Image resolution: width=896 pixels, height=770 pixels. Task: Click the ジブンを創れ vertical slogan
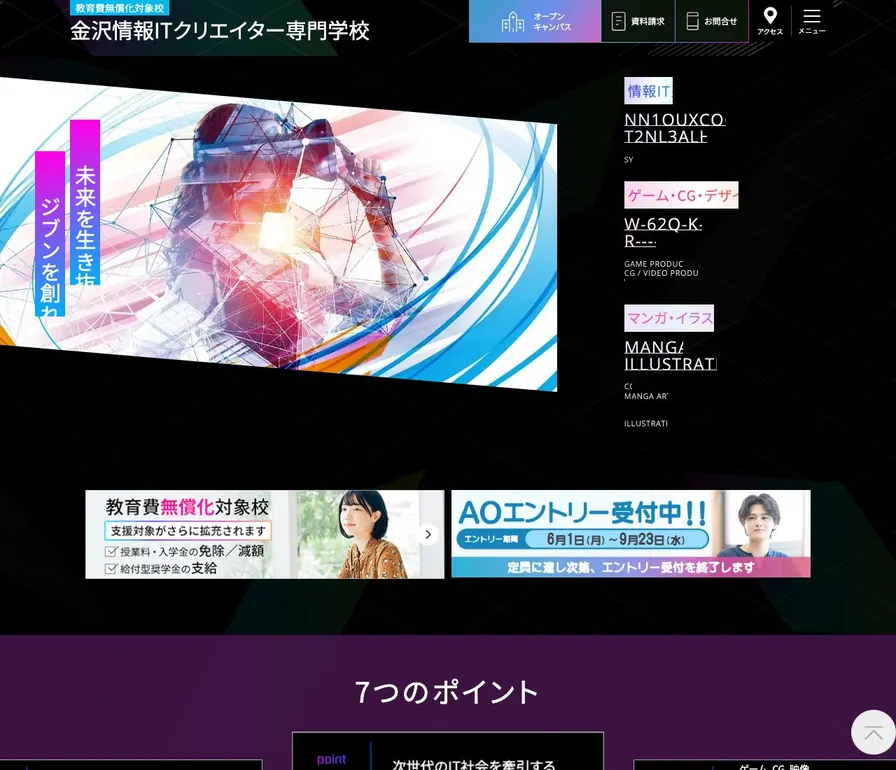coord(50,234)
